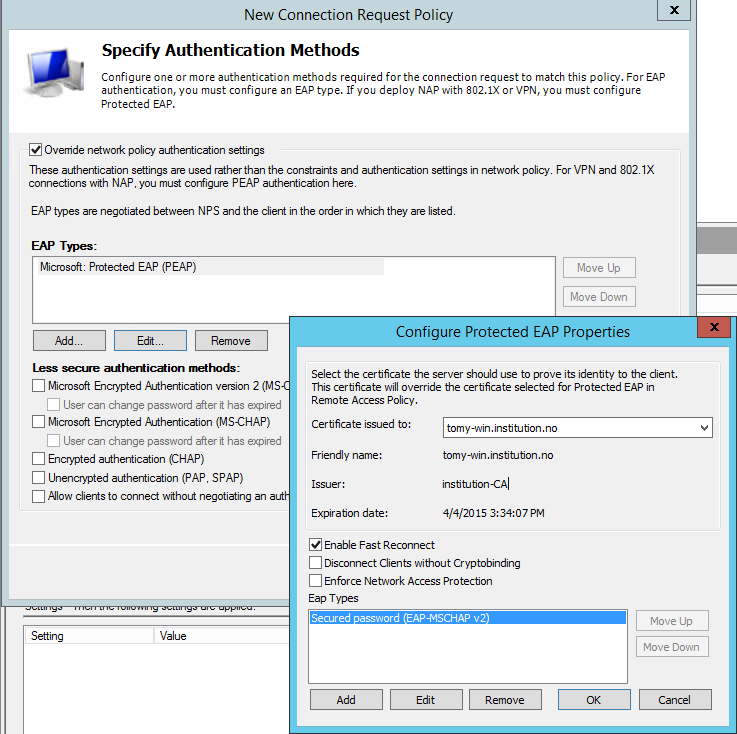Check Microsoft Encrypted Authentication (MS-CHAP) option
The height and width of the screenshot is (734, 737).
tap(39, 422)
